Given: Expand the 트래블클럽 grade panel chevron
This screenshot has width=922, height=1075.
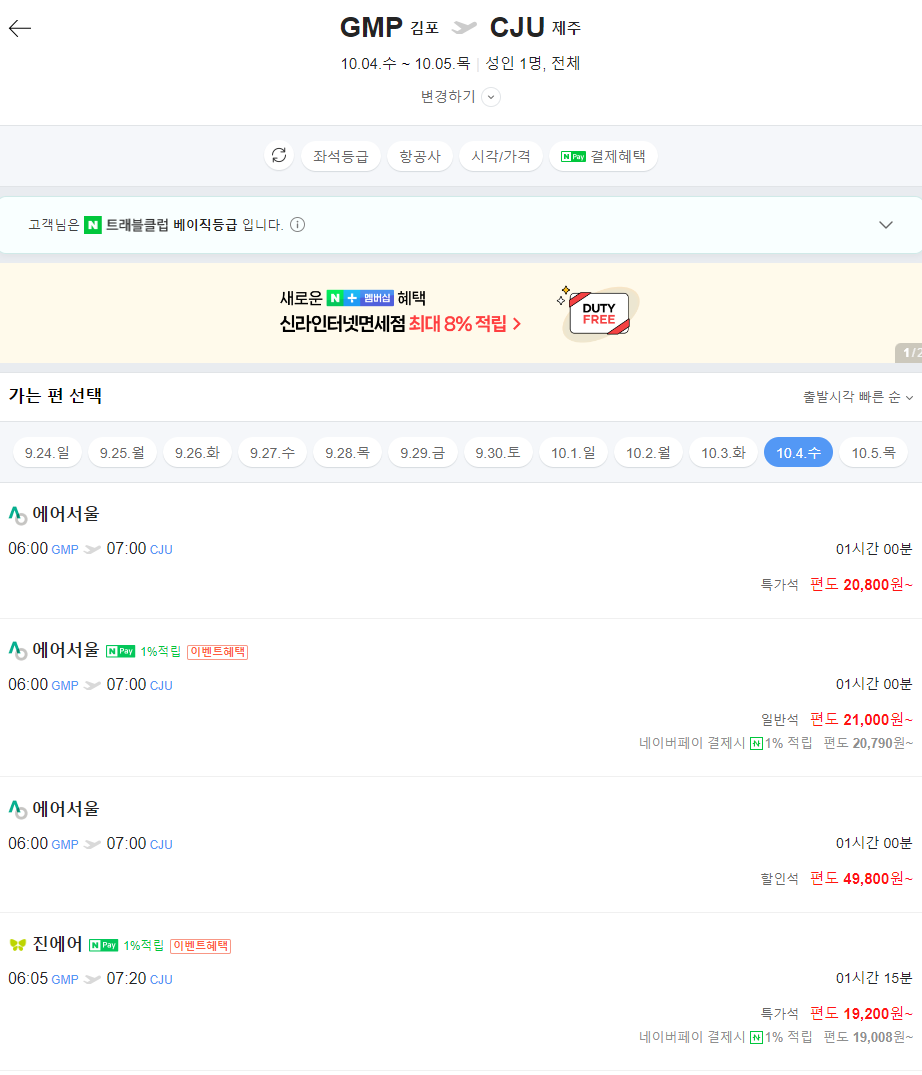Looking at the screenshot, I should pyautogui.click(x=886, y=225).
